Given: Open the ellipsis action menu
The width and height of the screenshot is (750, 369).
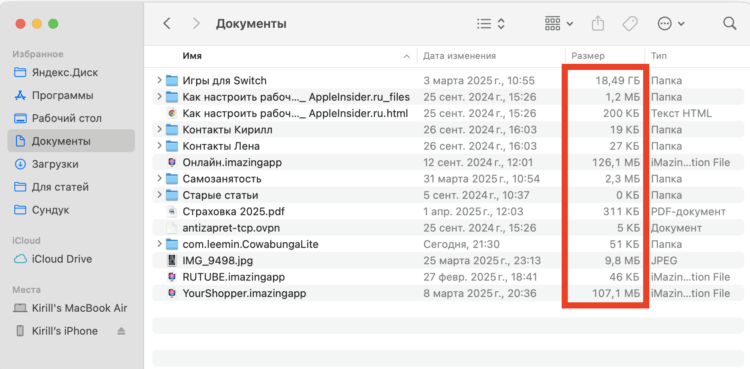Looking at the screenshot, I should (671, 23).
